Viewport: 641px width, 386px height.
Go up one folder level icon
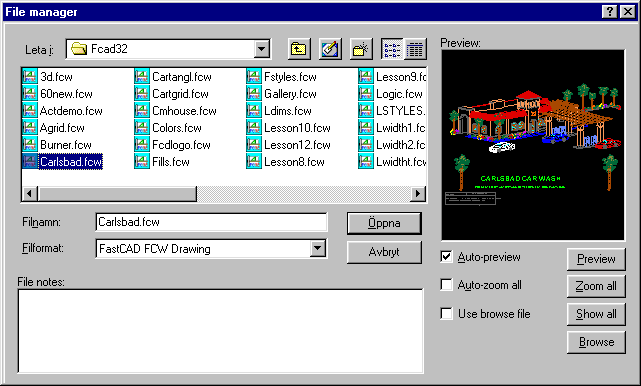(x=299, y=49)
